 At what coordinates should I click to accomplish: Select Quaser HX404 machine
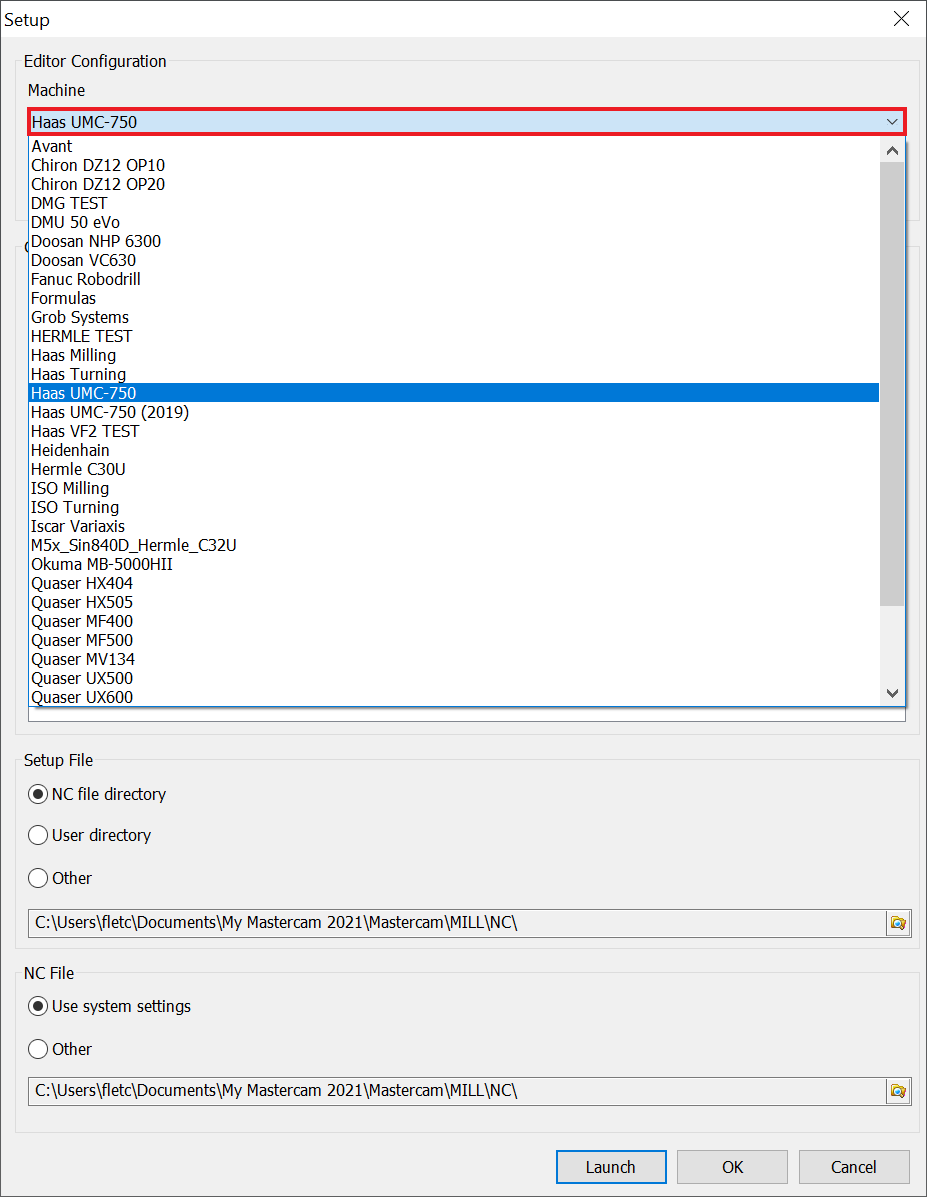[454, 583]
